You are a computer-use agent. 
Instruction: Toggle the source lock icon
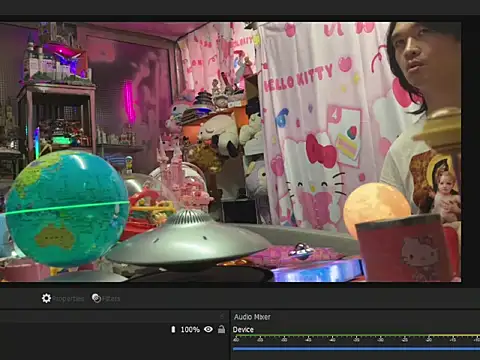(221, 329)
